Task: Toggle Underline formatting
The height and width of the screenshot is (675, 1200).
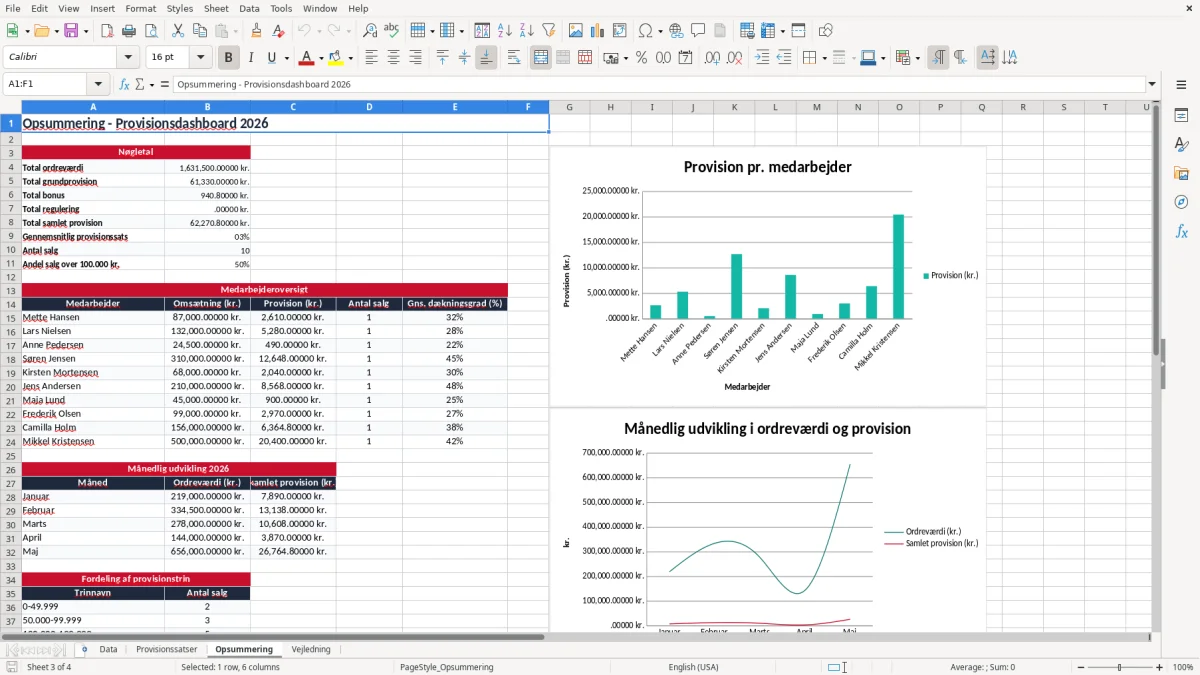Action: (x=271, y=58)
